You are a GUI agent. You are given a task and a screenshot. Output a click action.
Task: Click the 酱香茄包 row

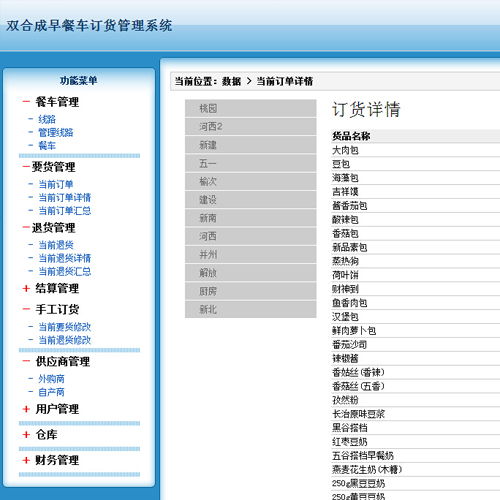pyautogui.click(x=416, y=206)
